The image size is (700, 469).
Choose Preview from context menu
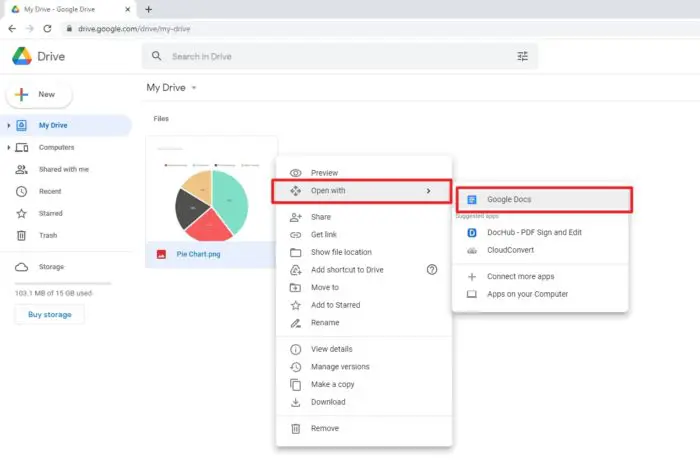tap(364, 173)
